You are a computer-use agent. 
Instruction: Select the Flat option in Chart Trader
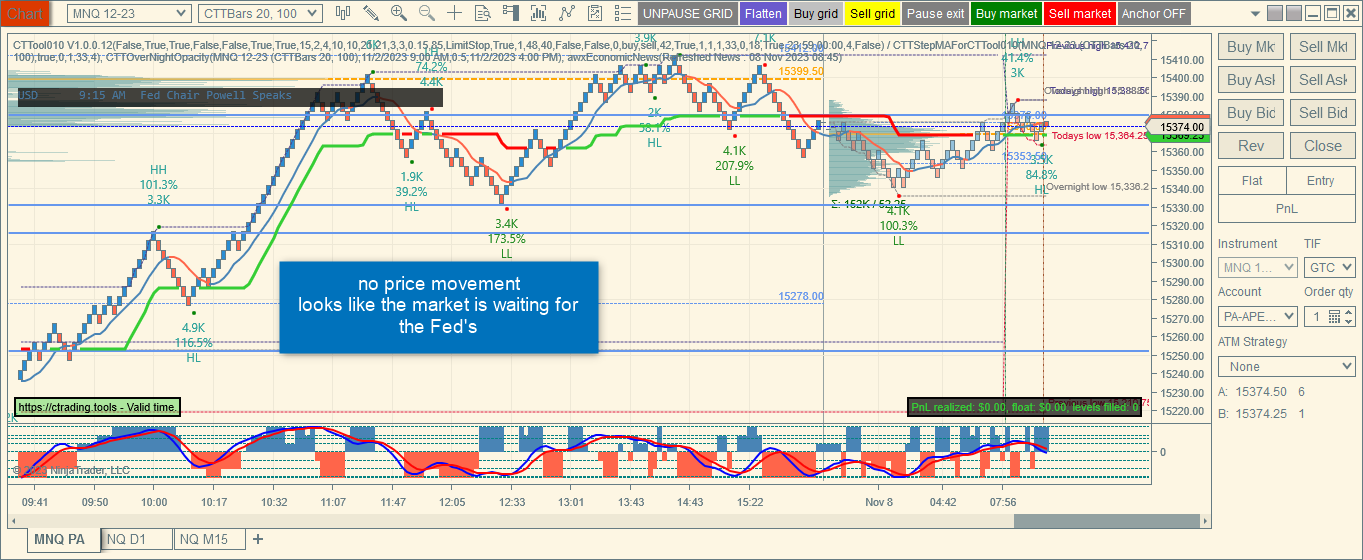tap(1251, 181)
